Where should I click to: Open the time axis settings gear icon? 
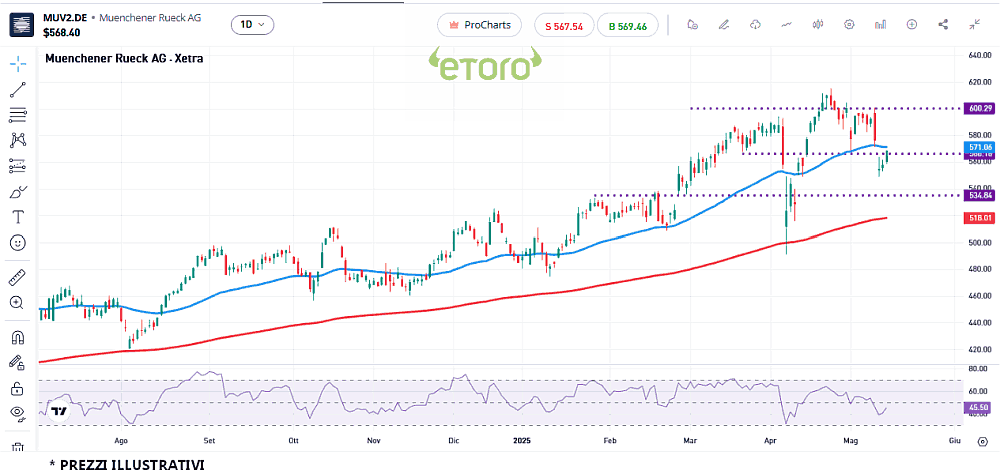[x=982, y=441]
